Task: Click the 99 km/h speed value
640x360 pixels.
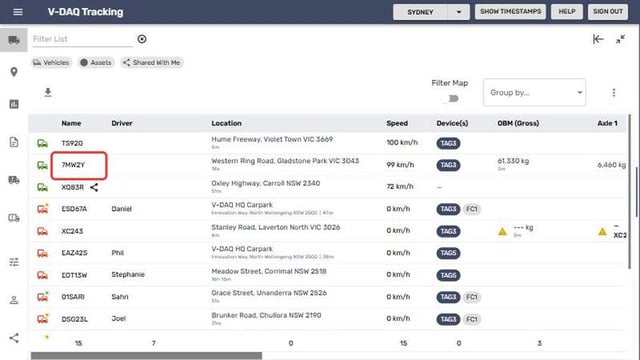Action: coord(400,165)
